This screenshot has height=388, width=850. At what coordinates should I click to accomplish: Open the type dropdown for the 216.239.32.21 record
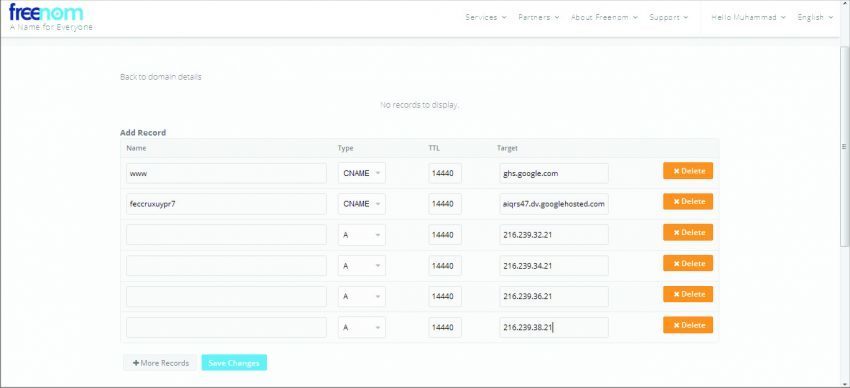[x=362, y=235]
